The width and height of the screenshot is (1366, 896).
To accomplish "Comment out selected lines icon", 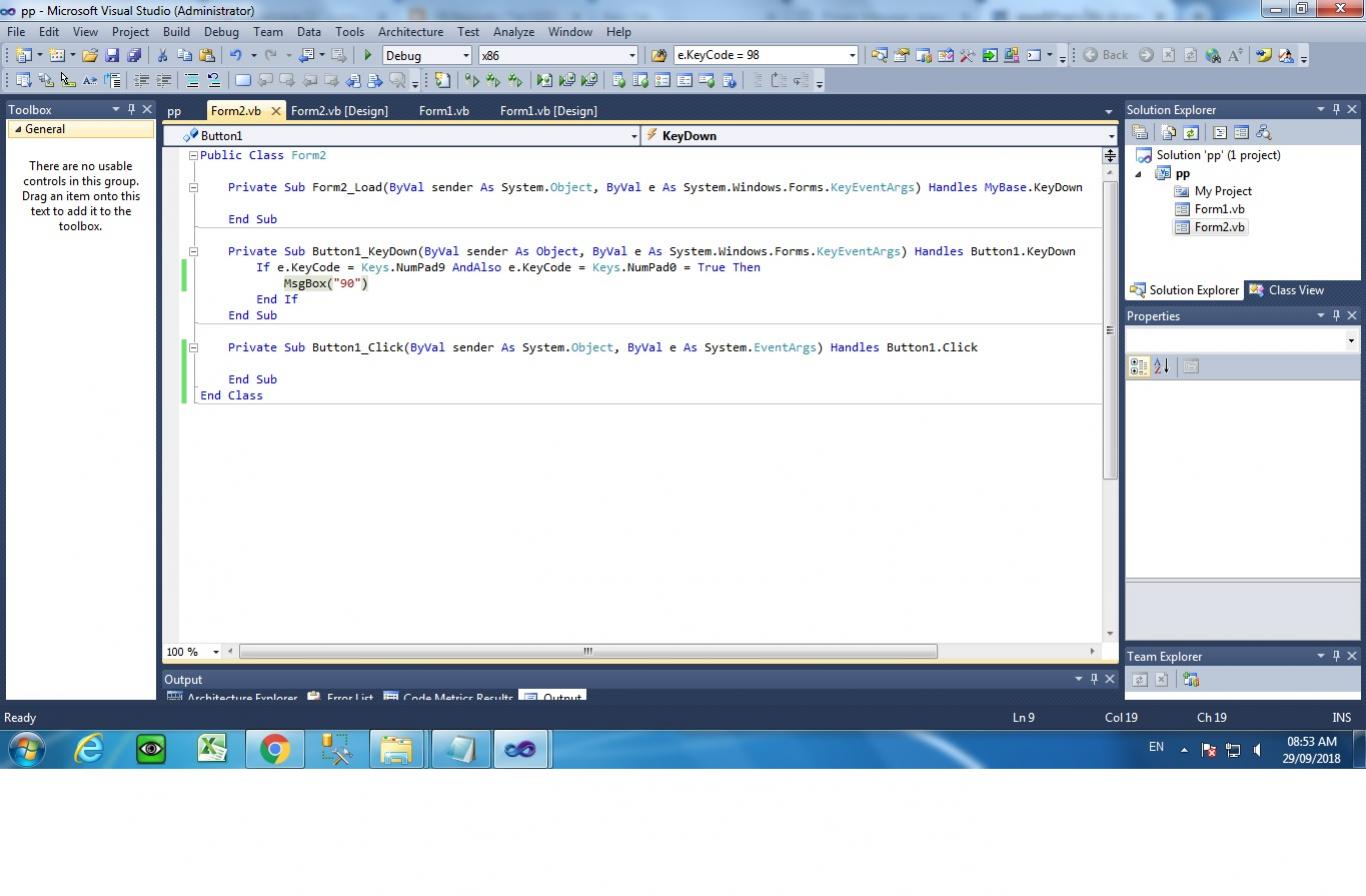I will [x=192, y=81].
